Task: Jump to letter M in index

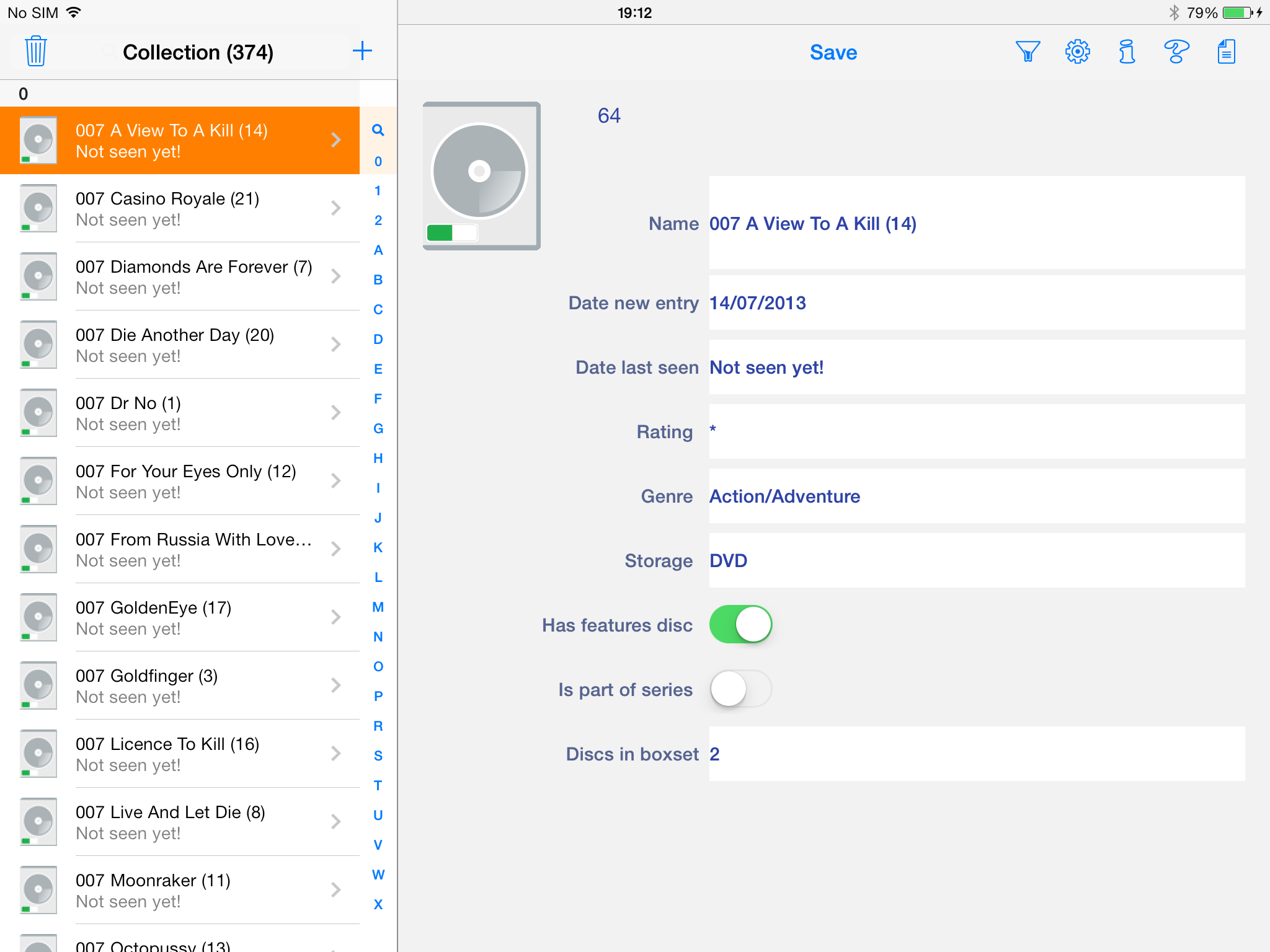Action: click(x=378, y=607)
